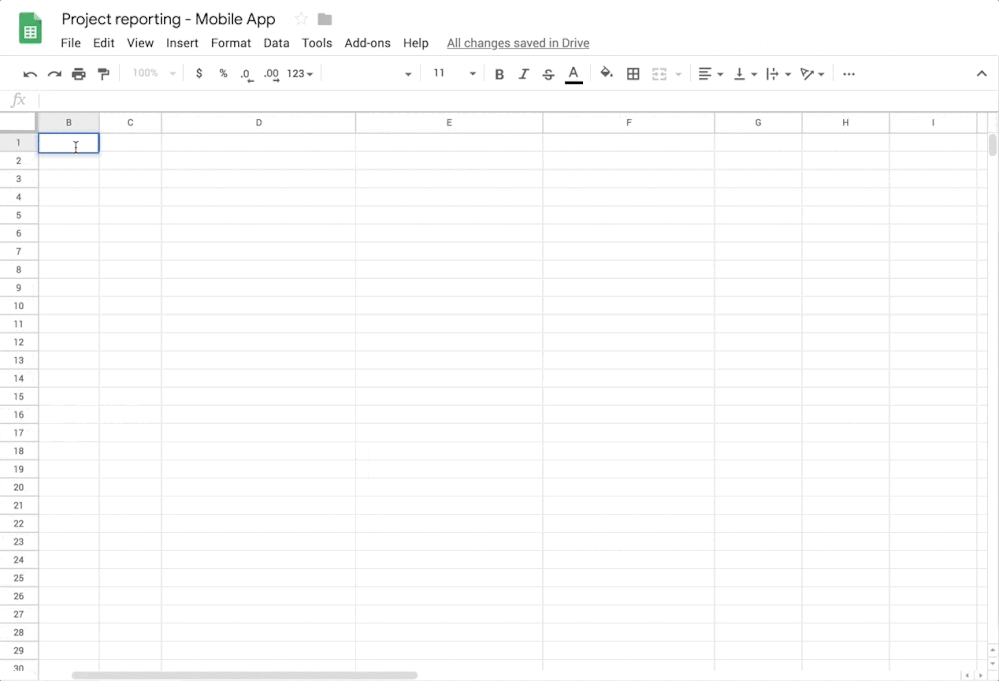This screenshot has width=999, height=681.
Task: Select column F header
Action: [629, 122]
